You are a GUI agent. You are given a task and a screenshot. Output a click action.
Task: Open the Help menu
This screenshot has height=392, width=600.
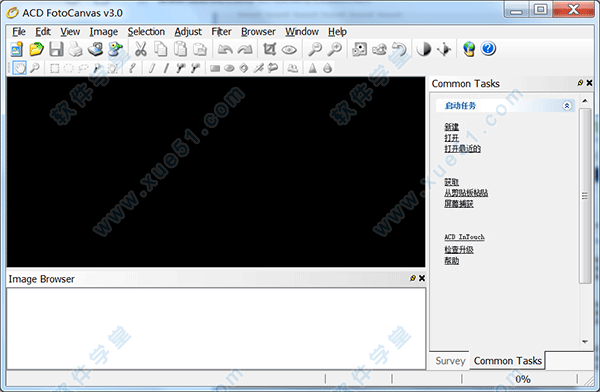click(337, 32)
